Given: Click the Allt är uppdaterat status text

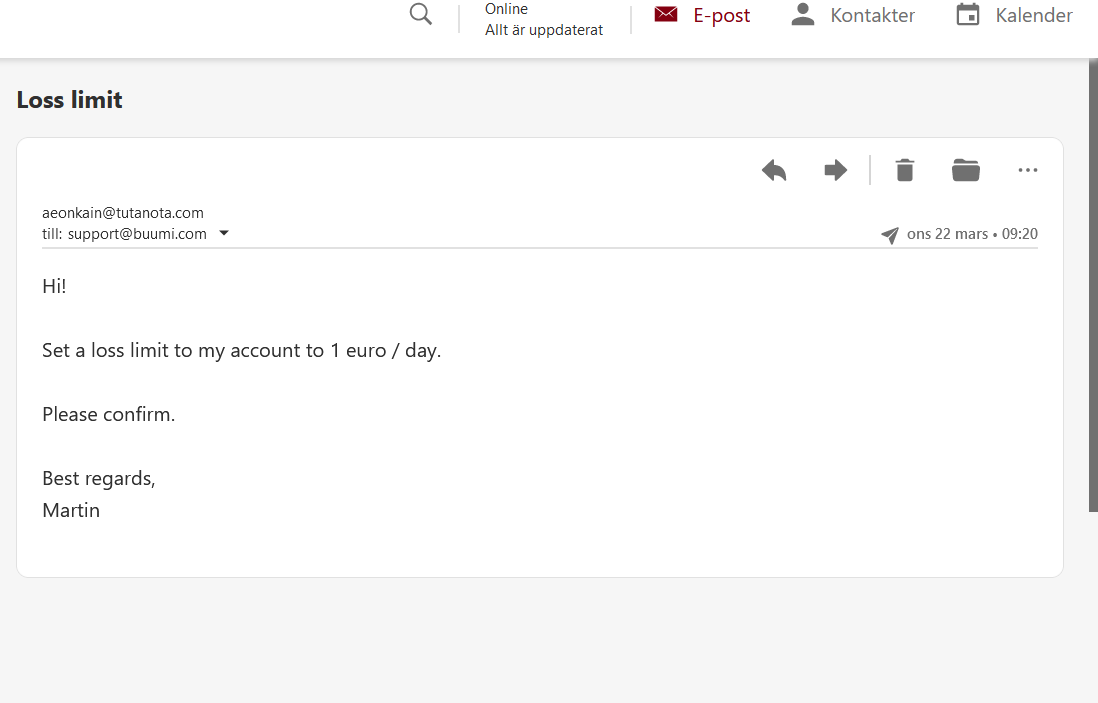Looking at the screenshot, I should [544, 30].
